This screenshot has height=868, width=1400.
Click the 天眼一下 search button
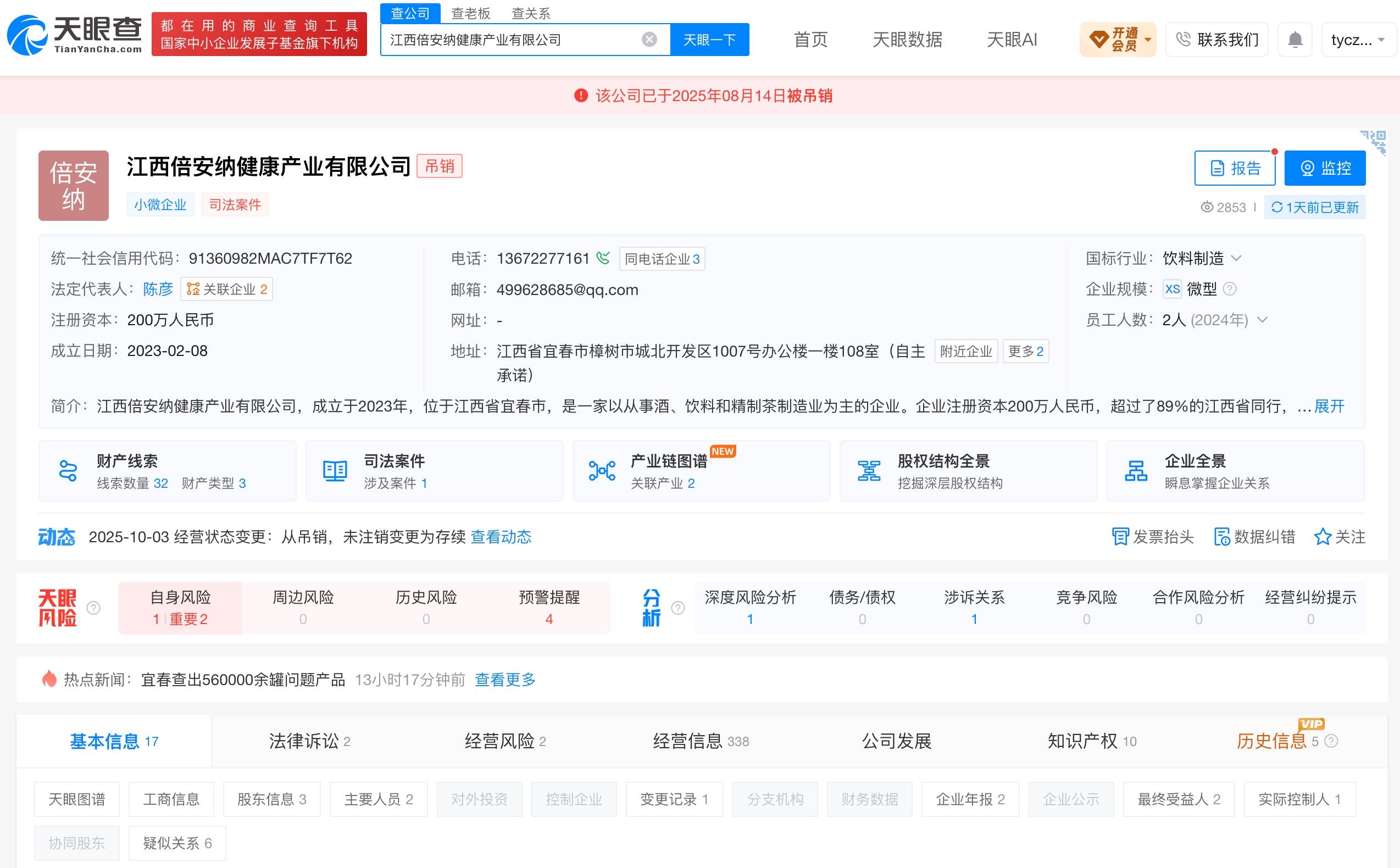pyautogui.click(x=709, y=40)
